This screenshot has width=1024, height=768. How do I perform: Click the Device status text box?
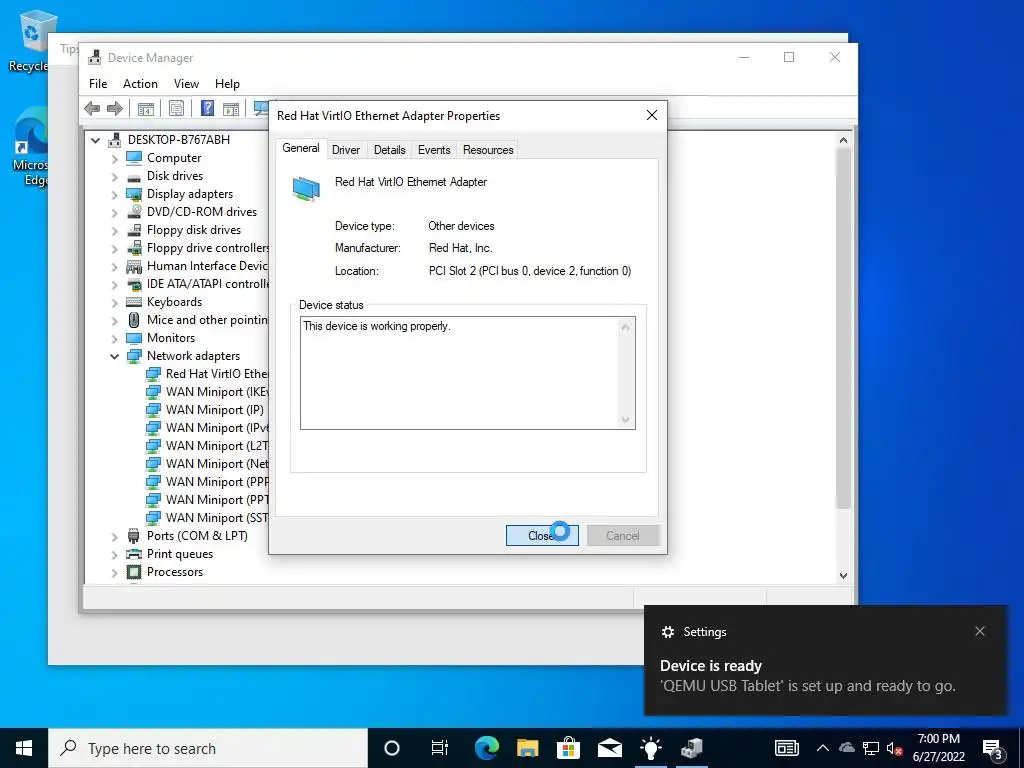468,373
